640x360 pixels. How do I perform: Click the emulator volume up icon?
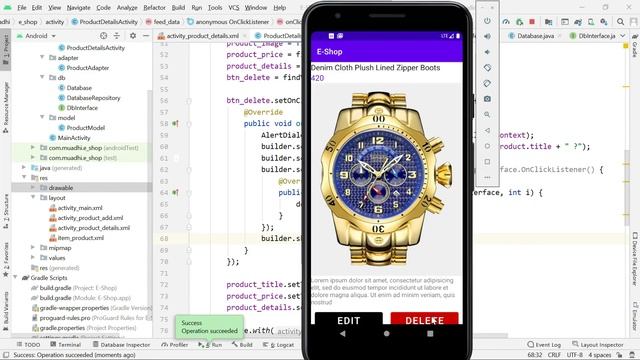coord(487,36)
